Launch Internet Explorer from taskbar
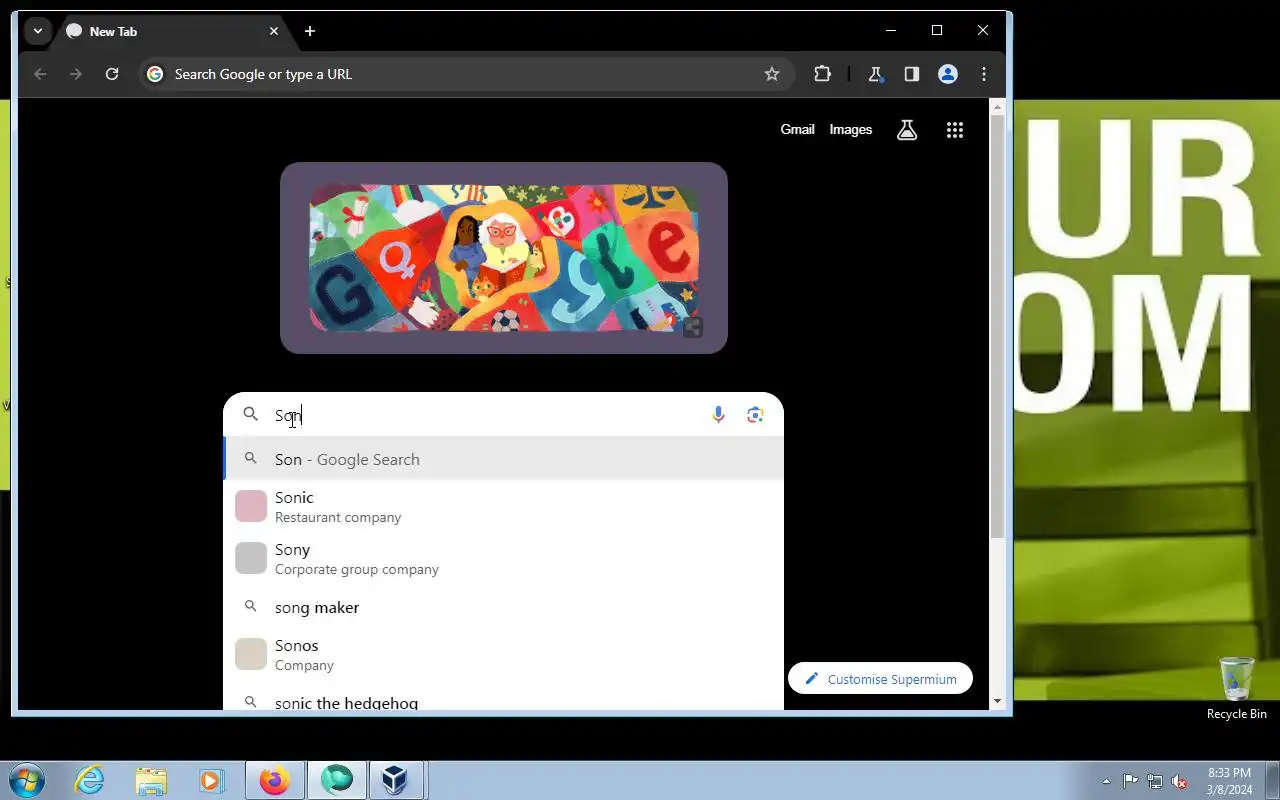This screenshot has width=1280, height=800. pyautogui.click(x=90, y=780)
